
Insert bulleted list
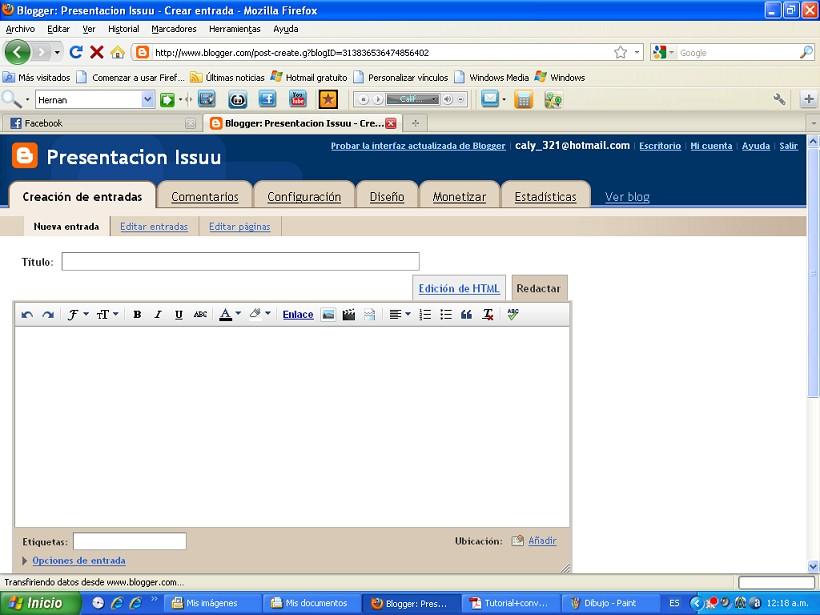446,314
